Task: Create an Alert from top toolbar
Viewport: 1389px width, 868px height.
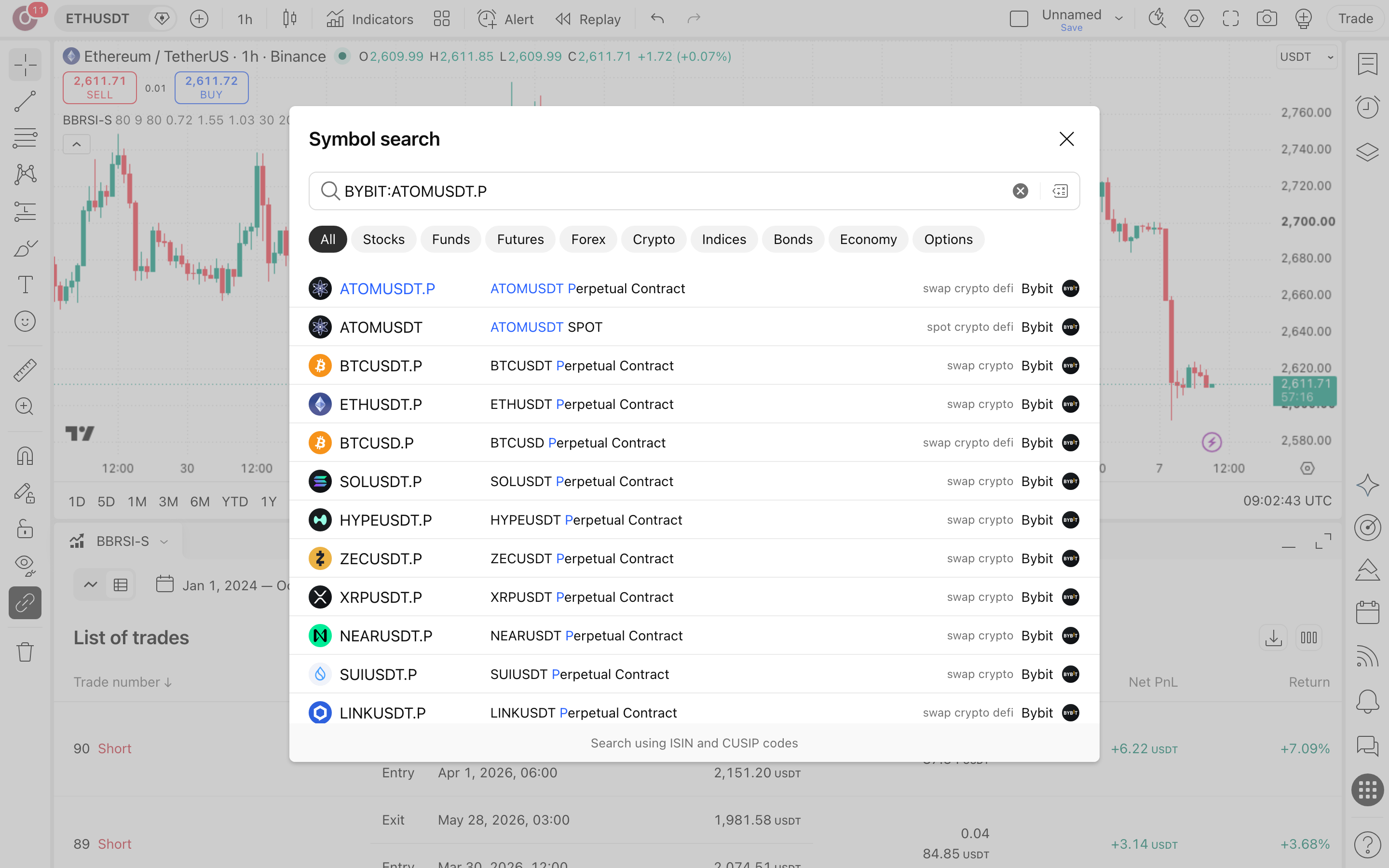Action: (505, 19)
